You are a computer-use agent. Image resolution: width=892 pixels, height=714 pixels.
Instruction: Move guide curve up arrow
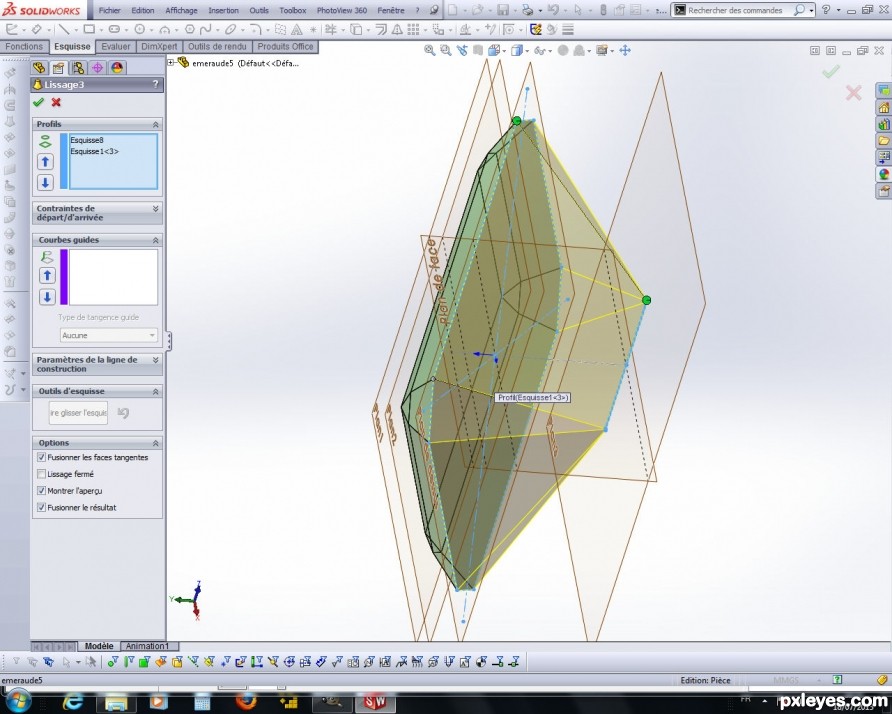(47, 276)
